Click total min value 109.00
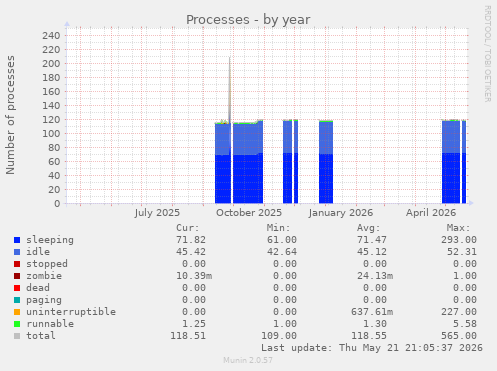Image resolution: width=497 pixels, height=371 pixels. coord(279,336)
